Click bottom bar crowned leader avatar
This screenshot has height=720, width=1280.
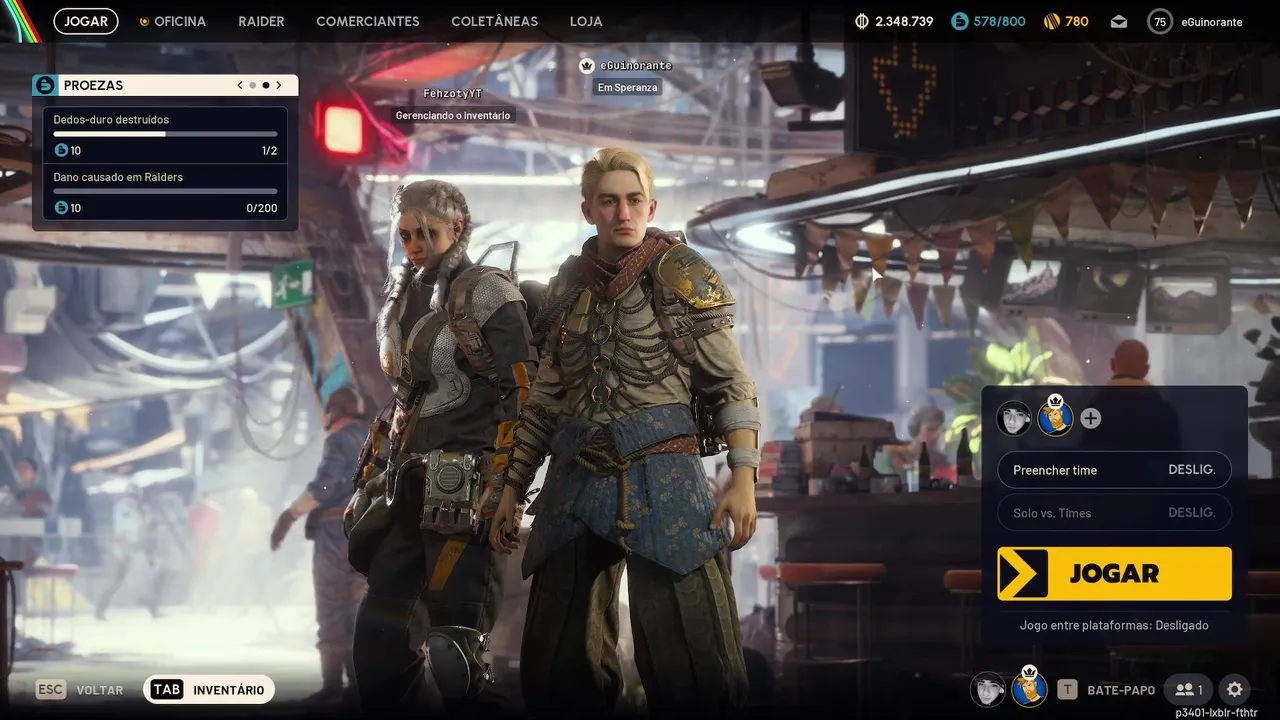click(x=1029, y=687)
